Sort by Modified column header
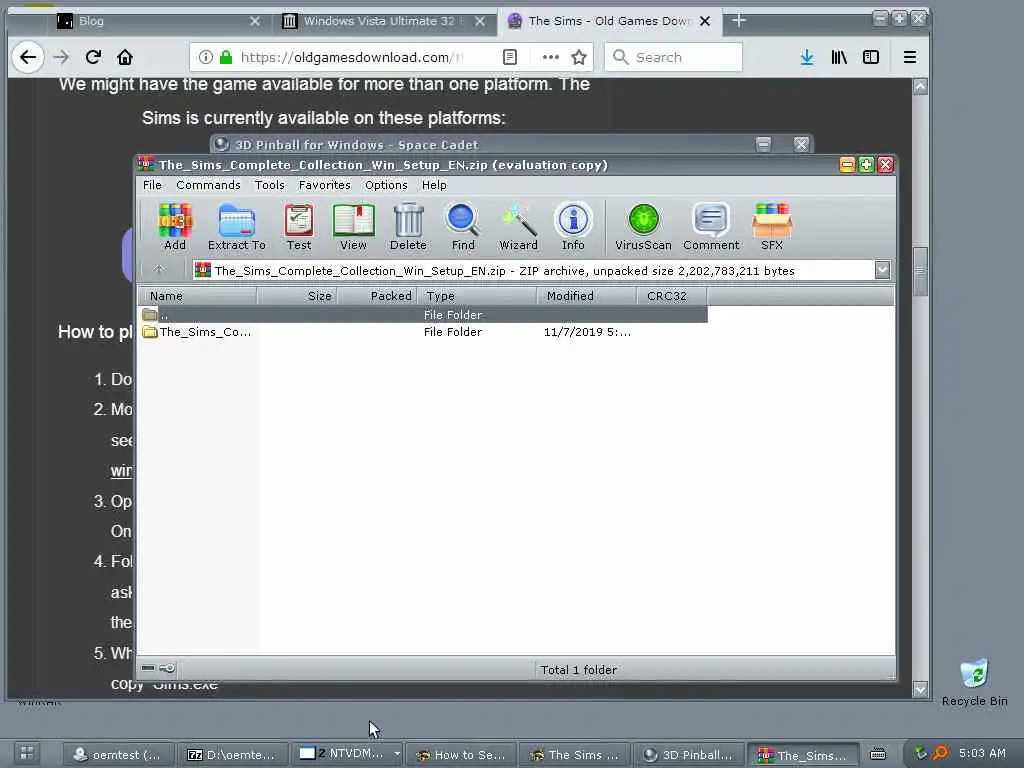 (587, 296)
